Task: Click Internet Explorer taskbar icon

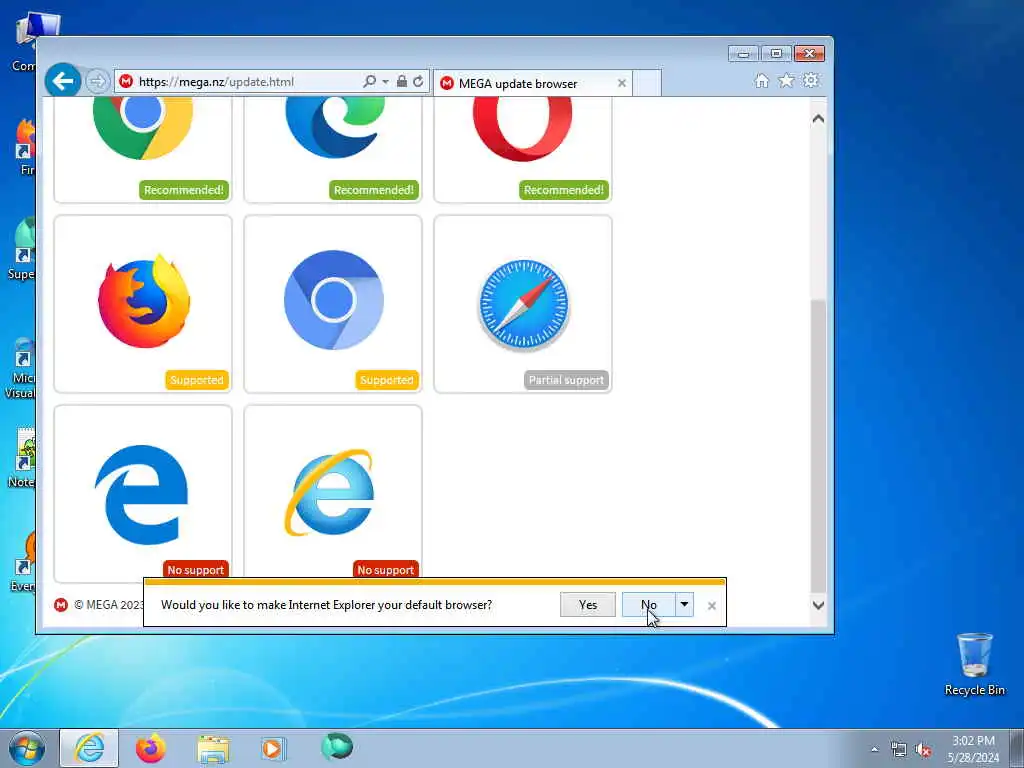Action: (x=89, y=748)
